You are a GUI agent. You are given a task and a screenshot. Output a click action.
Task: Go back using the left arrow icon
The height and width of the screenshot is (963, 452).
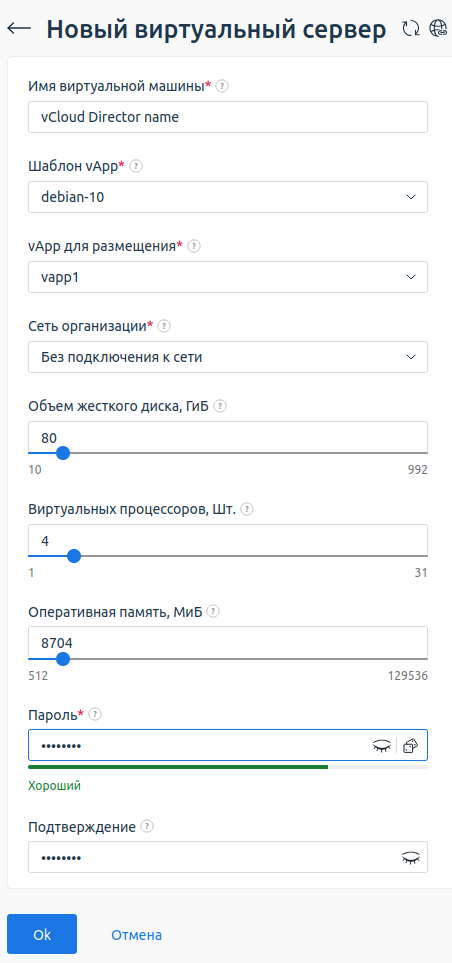point(19,29)
